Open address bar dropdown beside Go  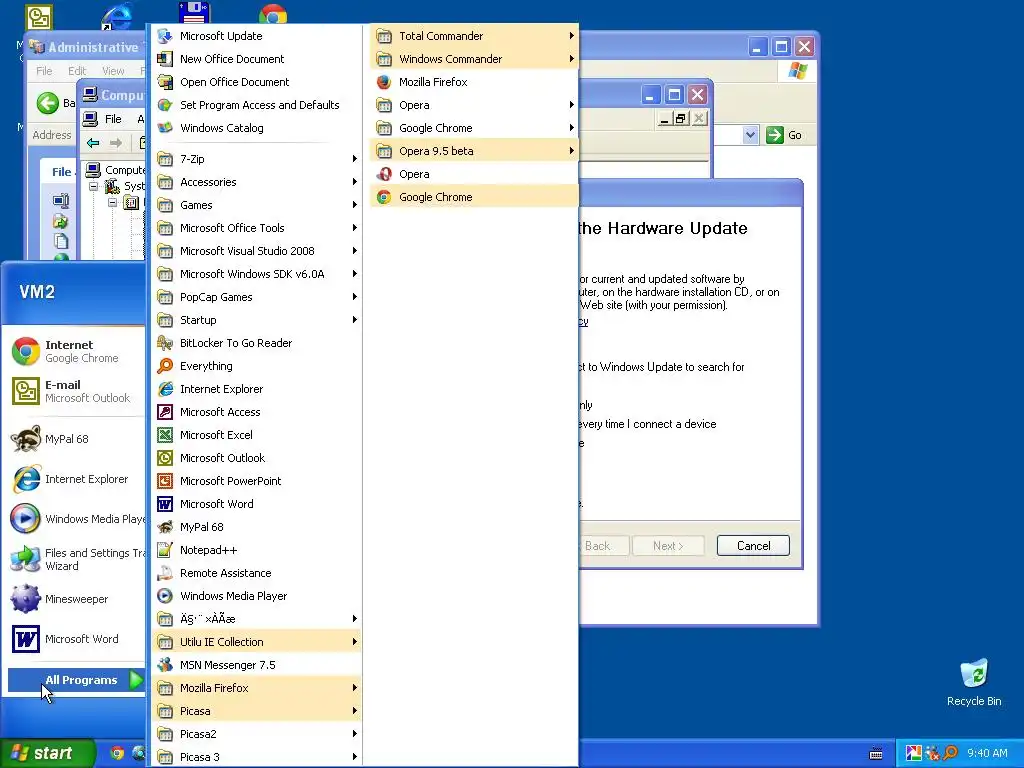click(750, 135)
